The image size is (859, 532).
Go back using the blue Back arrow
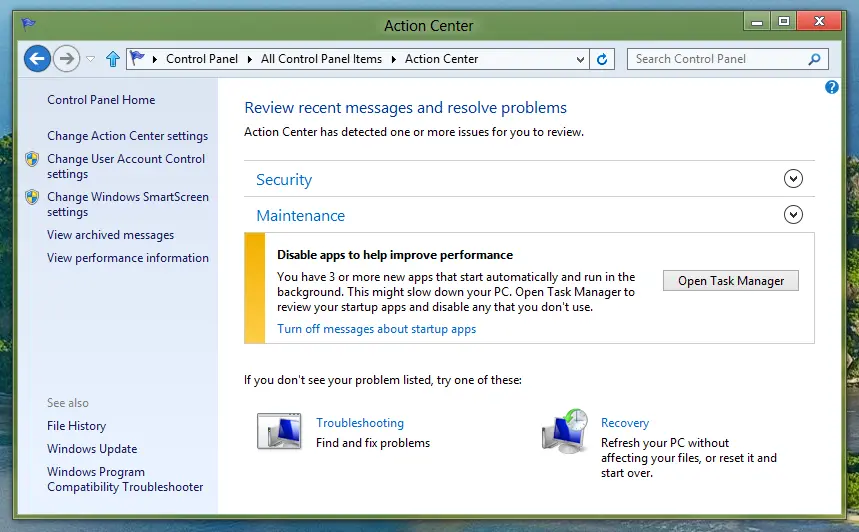(x=37, y=59)
